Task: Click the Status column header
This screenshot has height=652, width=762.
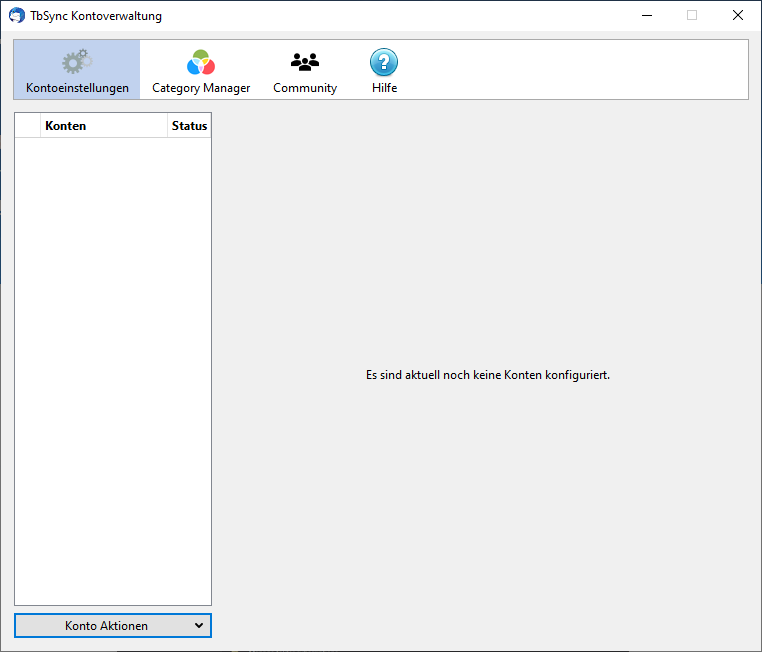Action: 190,126
